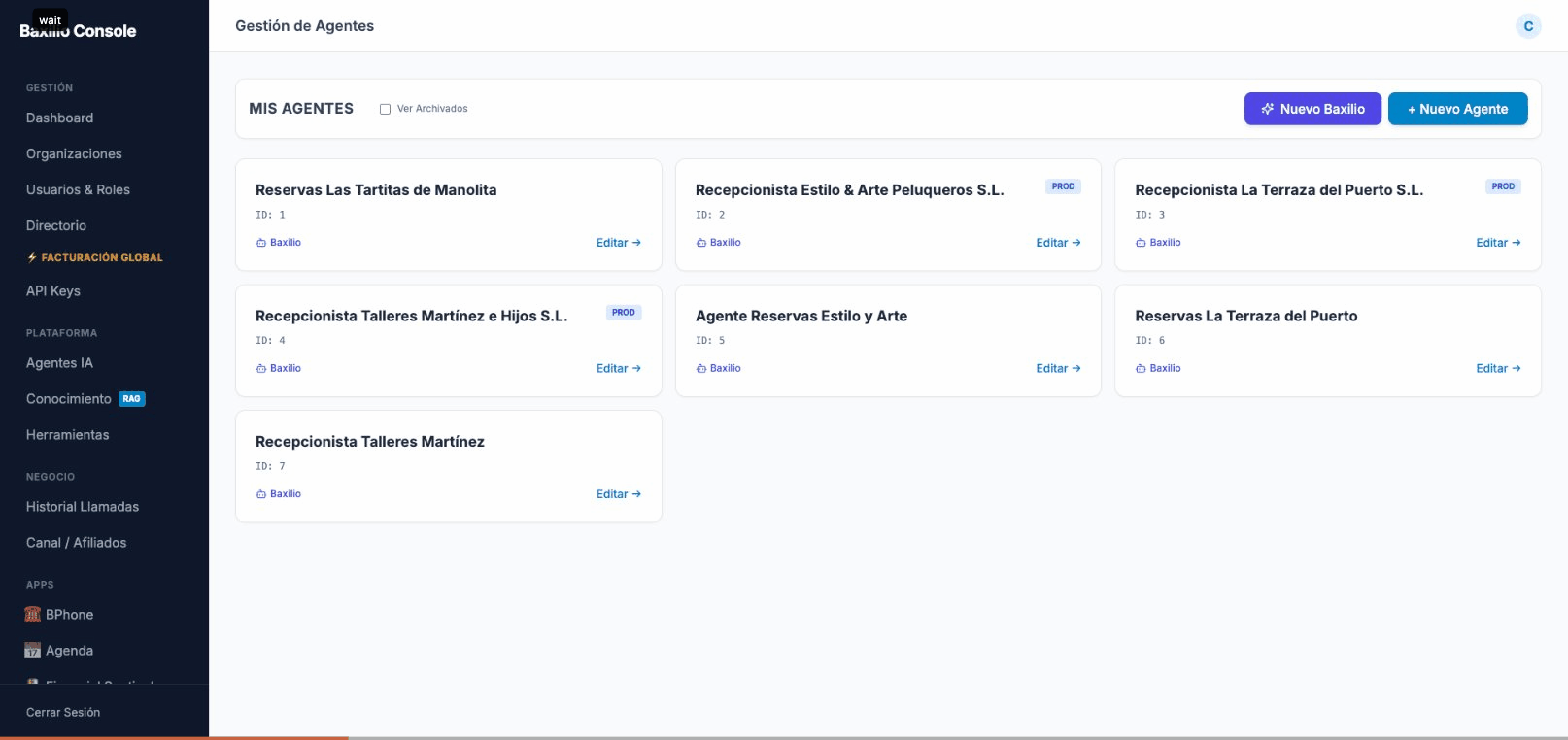
Task: Click the 'ID: 6' text
Action: pyautogui.click(x=1150, y=341)
